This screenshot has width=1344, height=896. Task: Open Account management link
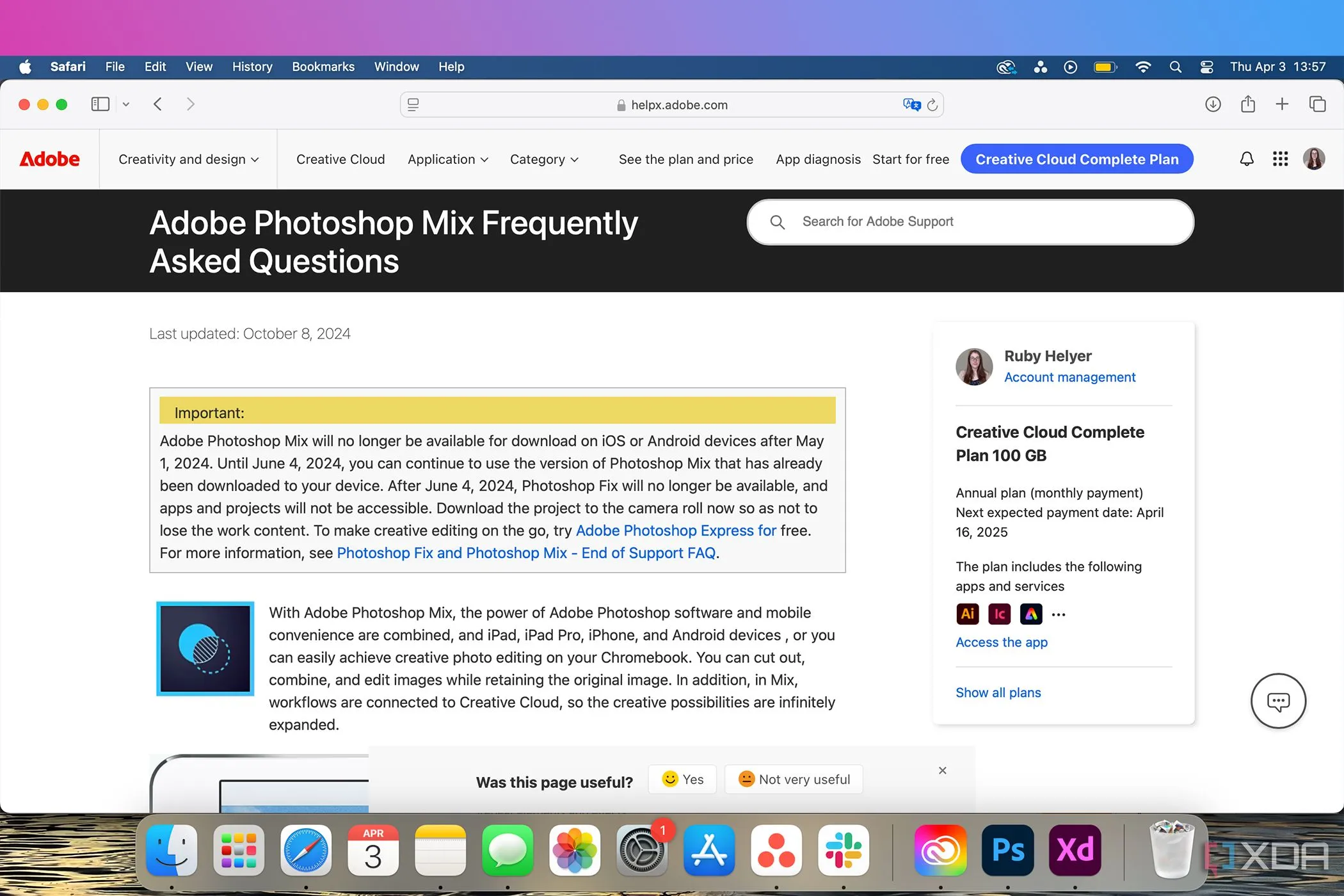click(1069, 378)
